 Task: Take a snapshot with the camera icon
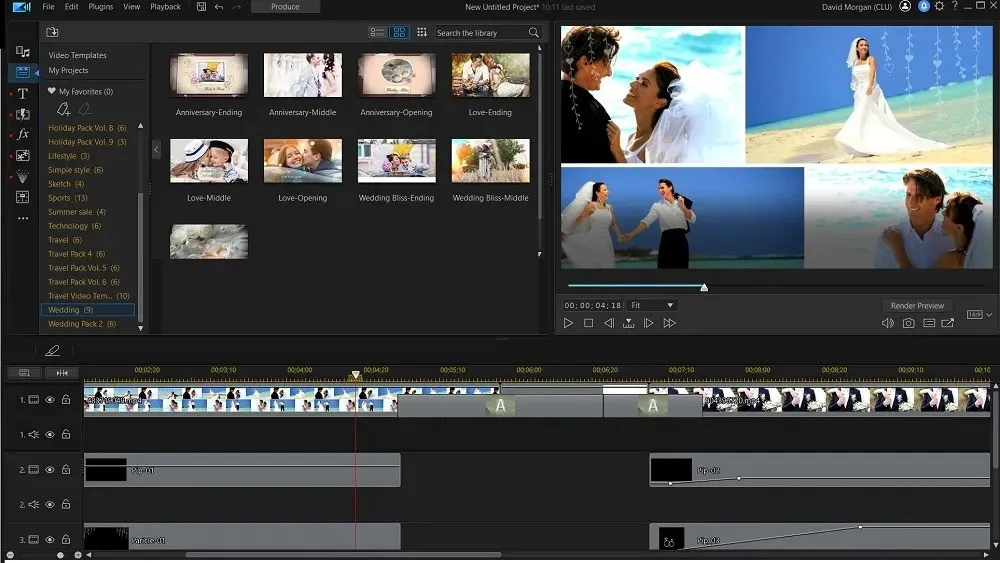[x=908, y=323]
